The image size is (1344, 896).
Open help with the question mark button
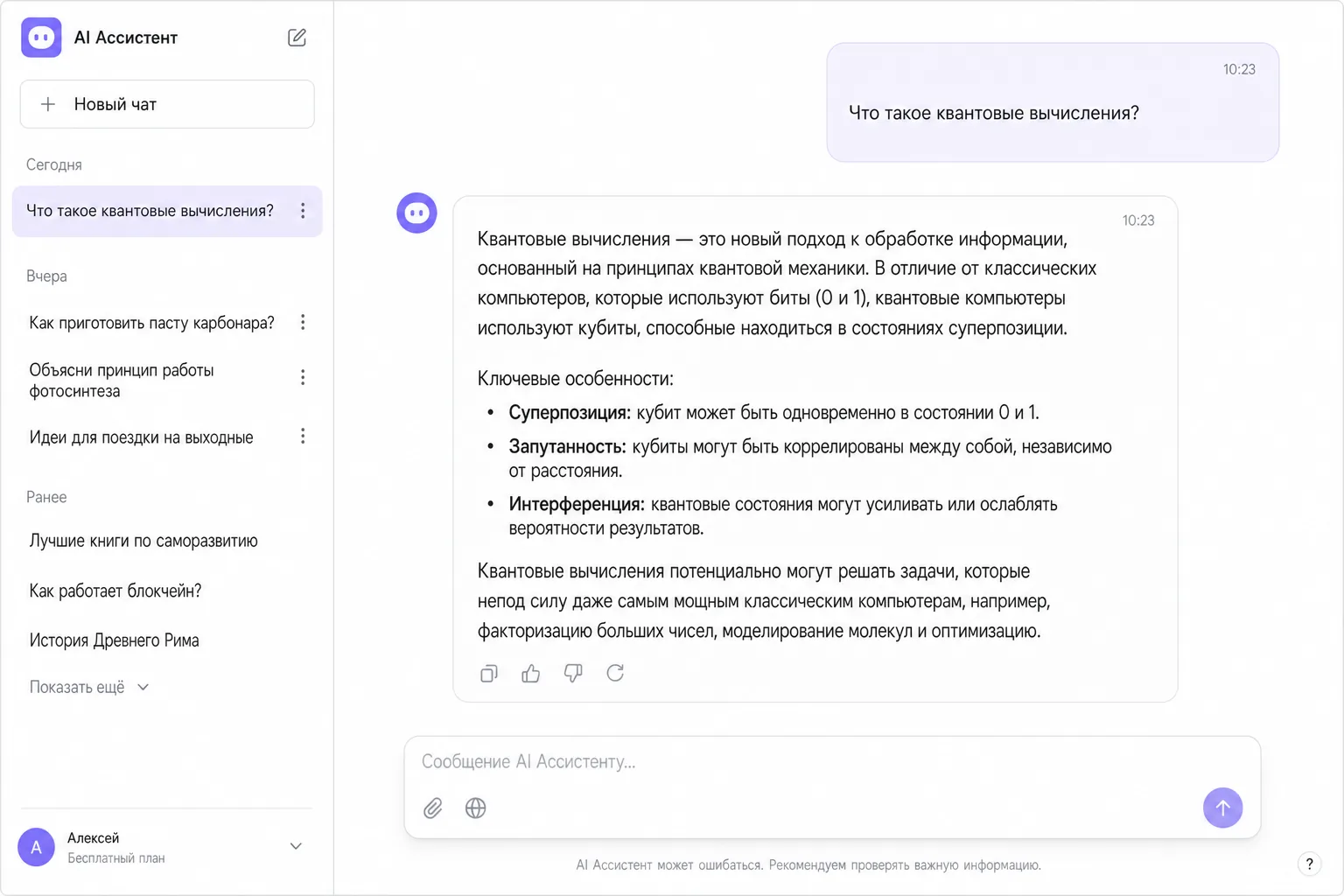pos(1309,864)
